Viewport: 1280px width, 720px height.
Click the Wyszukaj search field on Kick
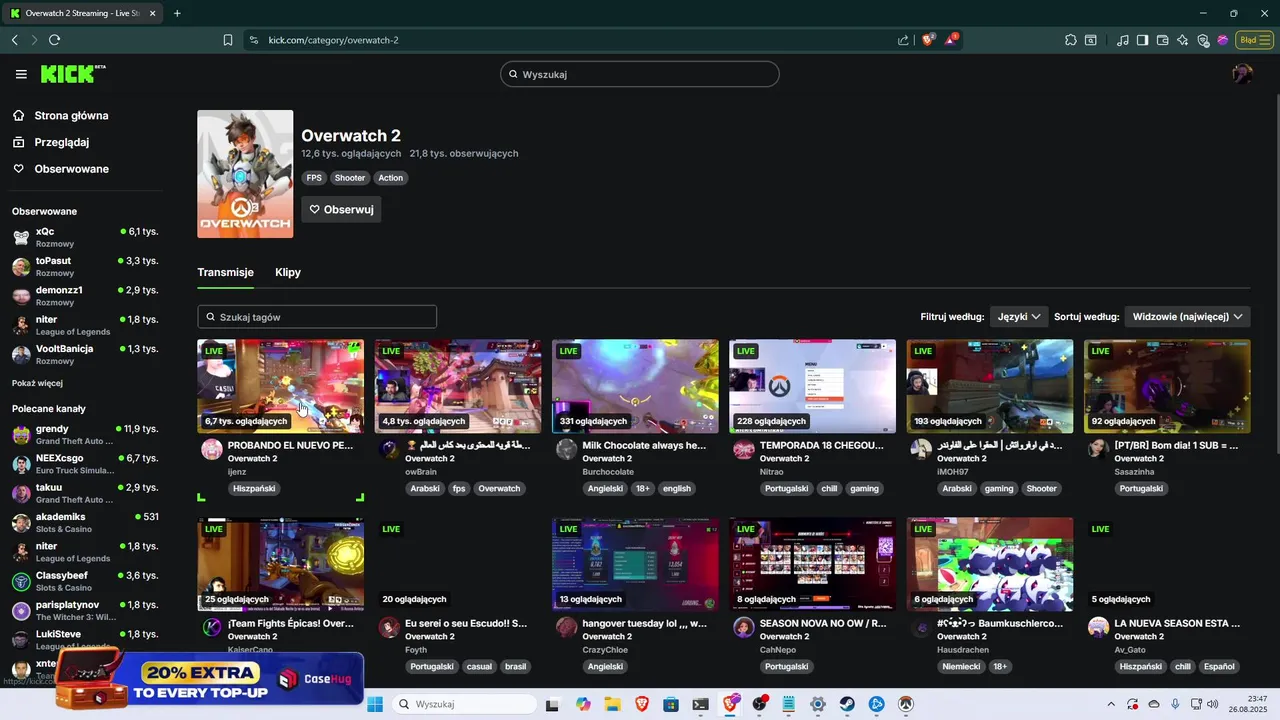pos(640,74)
